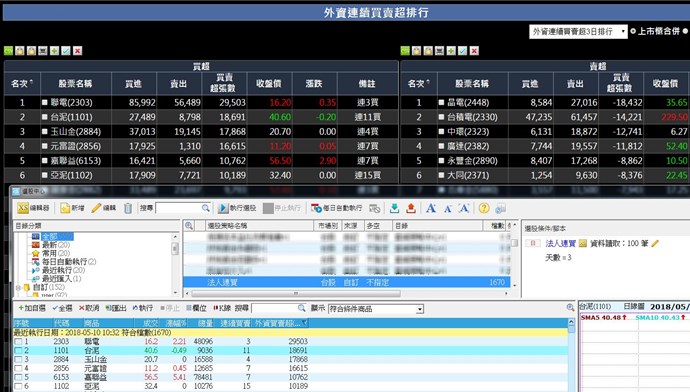Click the magnifier icon left of the 台泥(1101) chart
The width and height of the screenshot is (690, 392).
click(570, 308)
